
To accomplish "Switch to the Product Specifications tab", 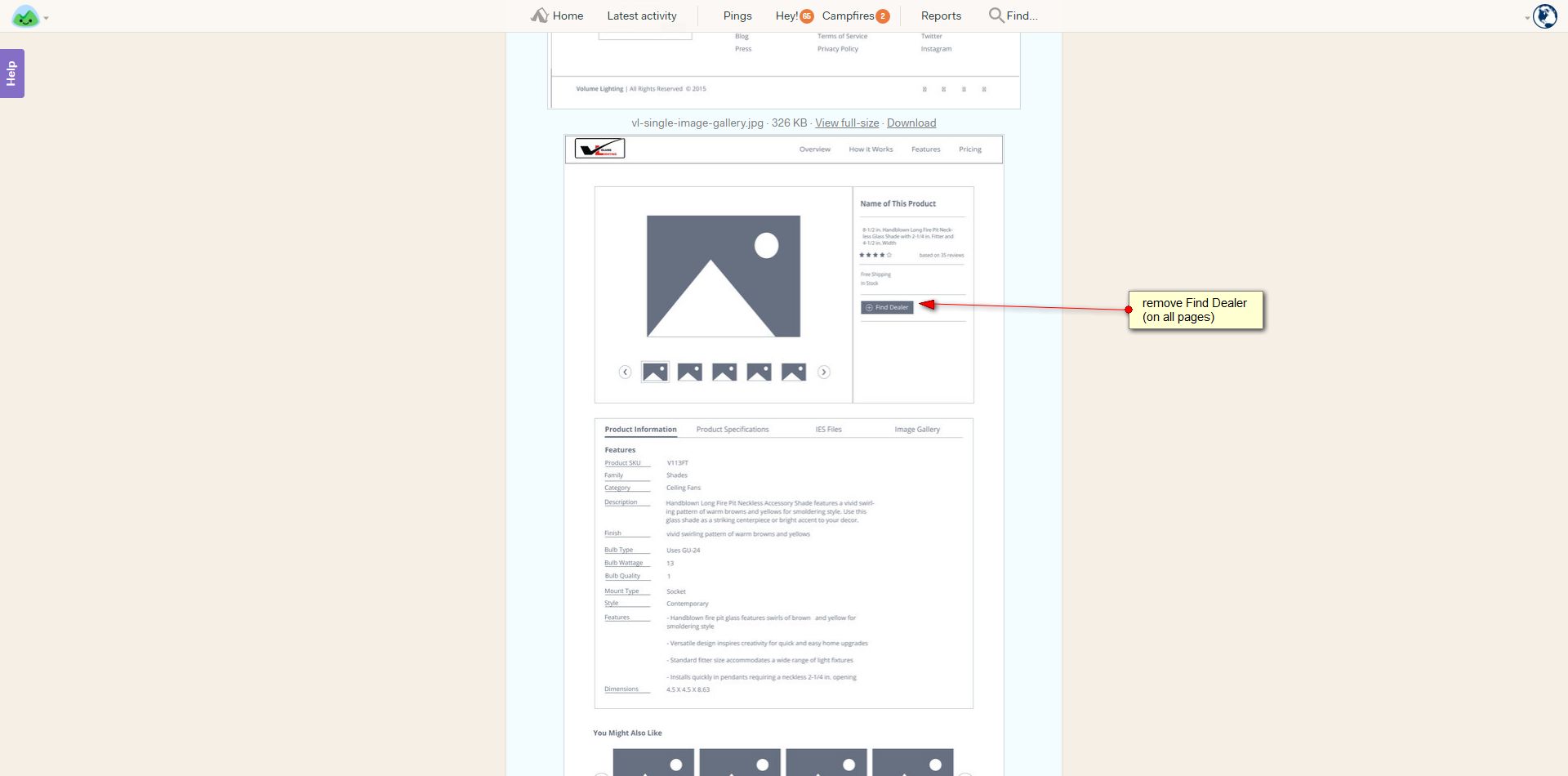I will point(733,430).
